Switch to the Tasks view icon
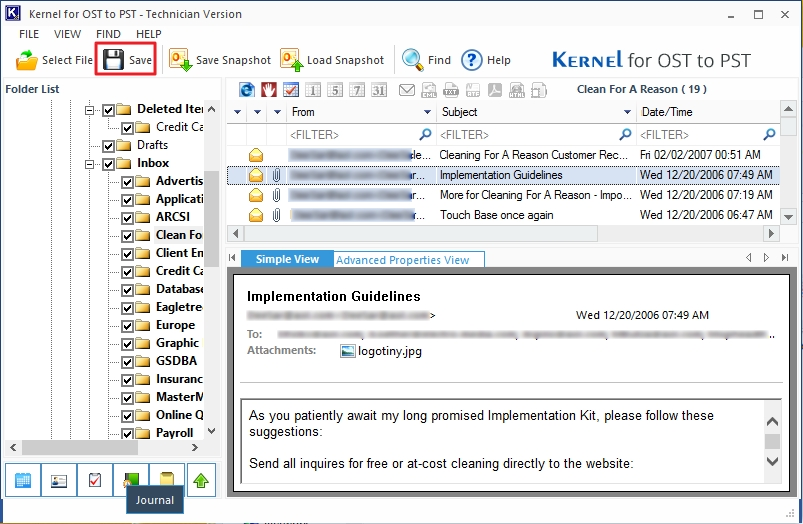803x524 pixels. (x=93, y=480)
